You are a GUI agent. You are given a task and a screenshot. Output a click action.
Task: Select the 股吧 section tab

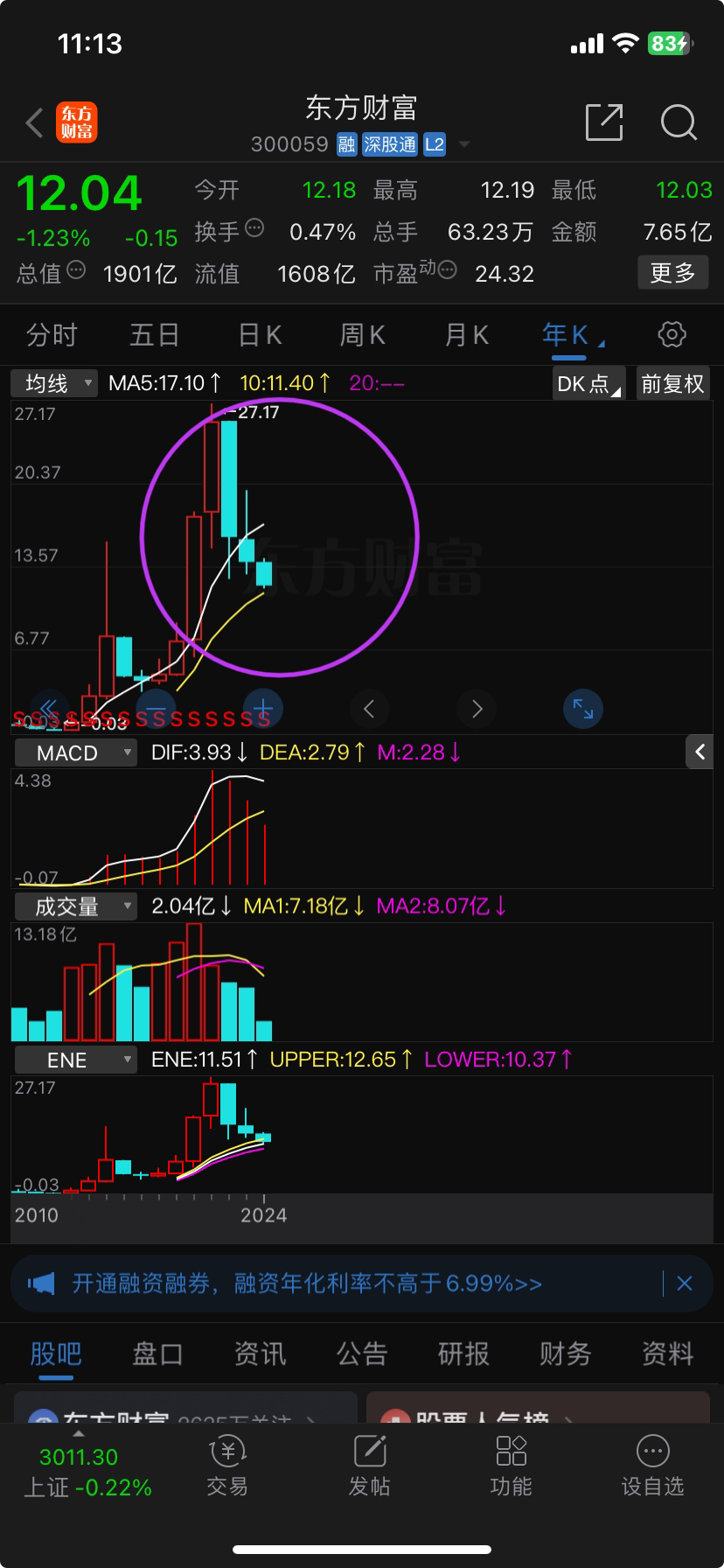click(56, 1354)
